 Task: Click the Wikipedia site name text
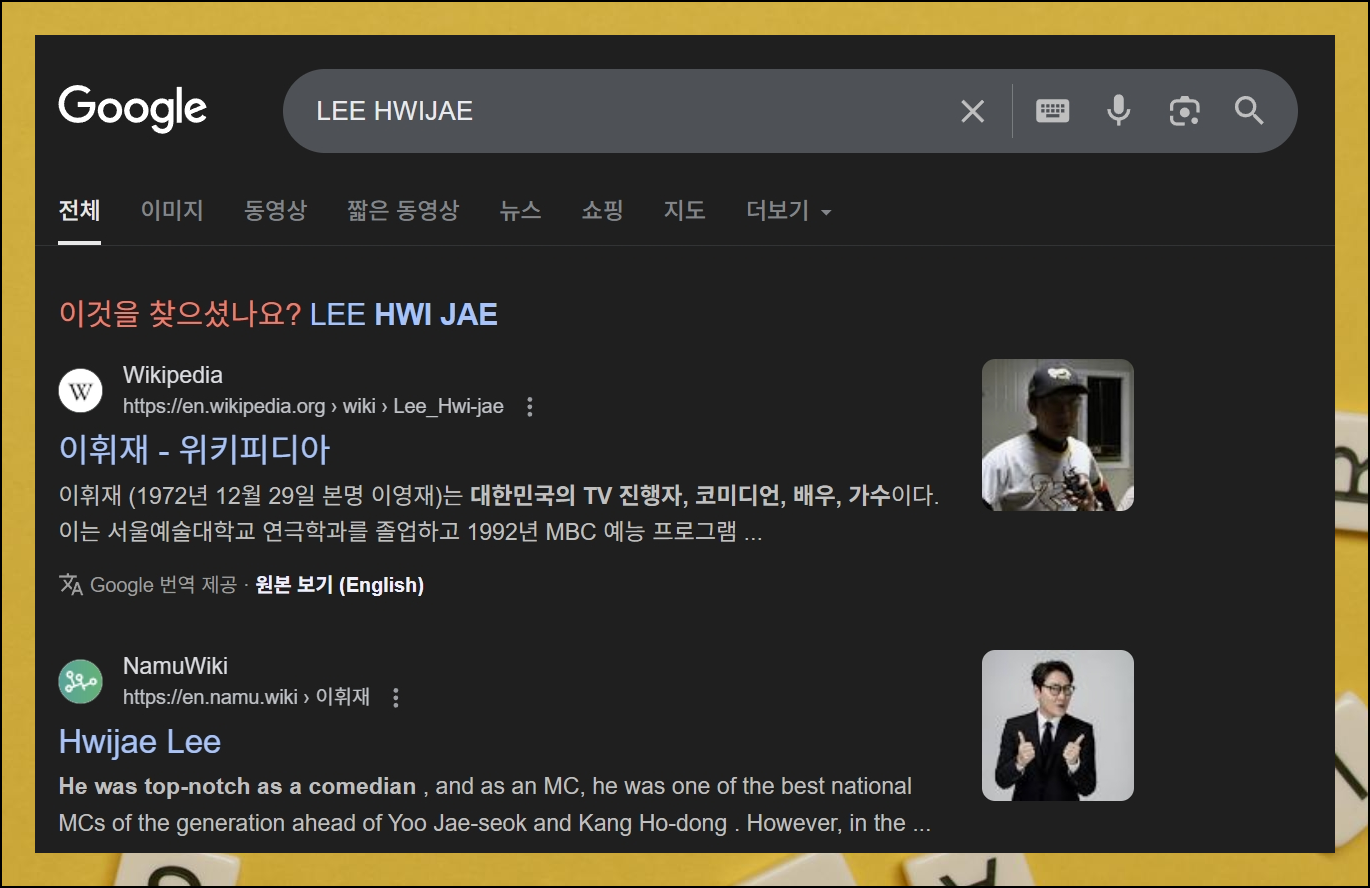pos(173,375)
